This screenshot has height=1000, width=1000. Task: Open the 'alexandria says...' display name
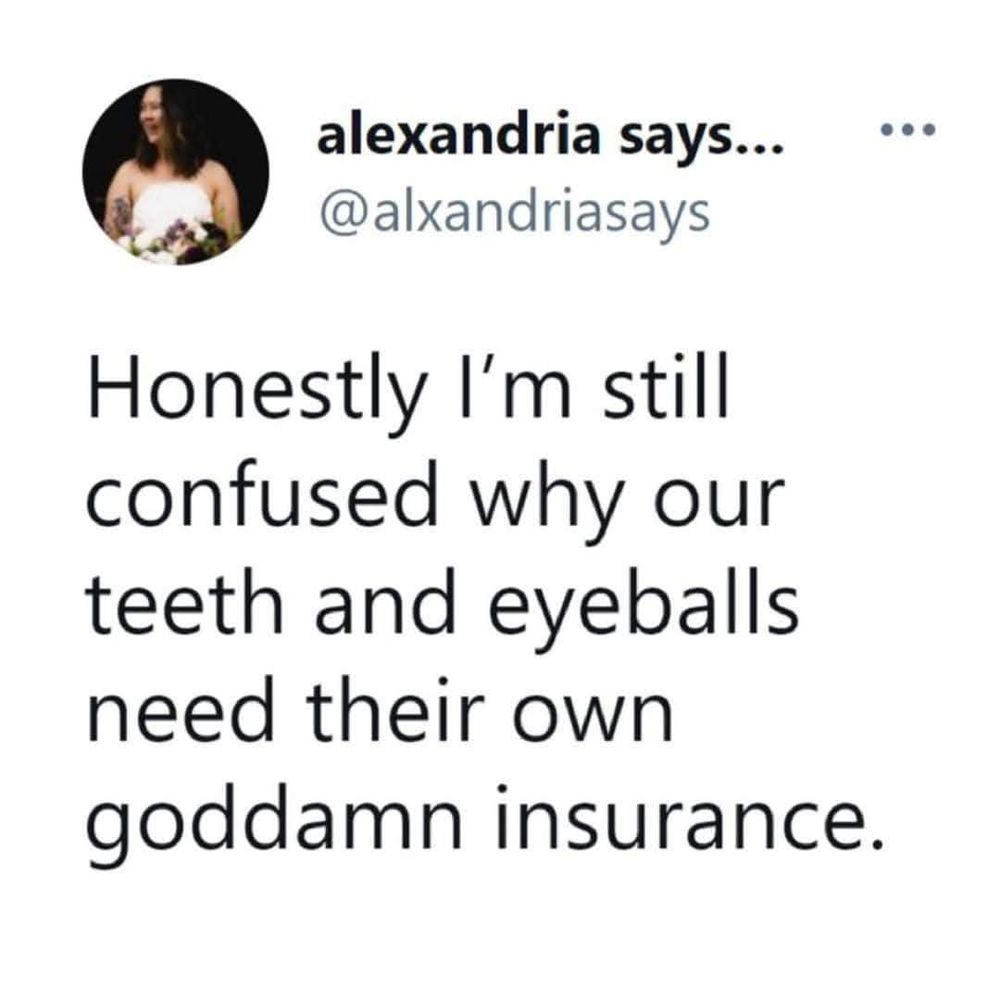click(x=548, y=136)
